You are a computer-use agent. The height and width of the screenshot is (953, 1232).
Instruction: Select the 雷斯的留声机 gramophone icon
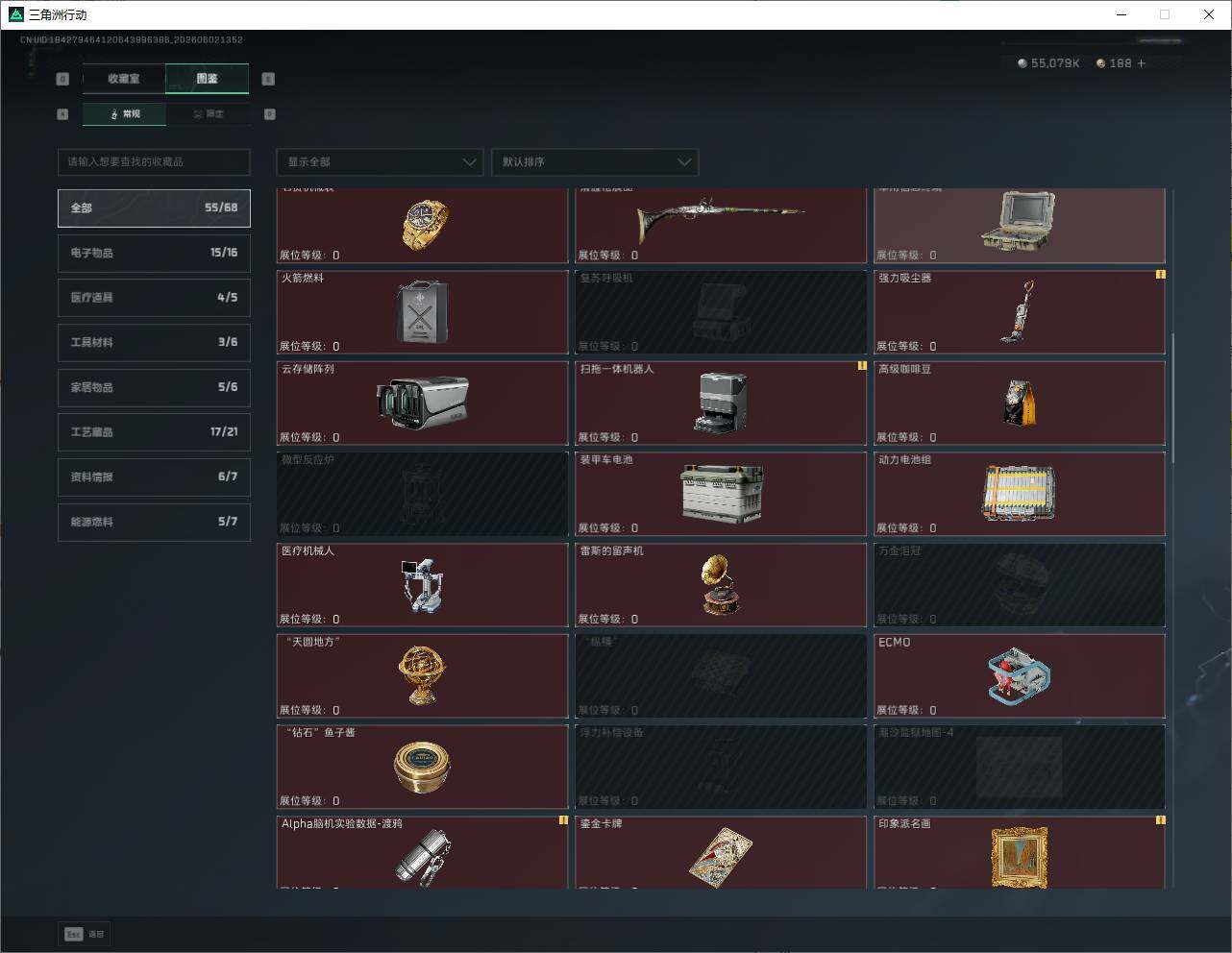(721, 584)
